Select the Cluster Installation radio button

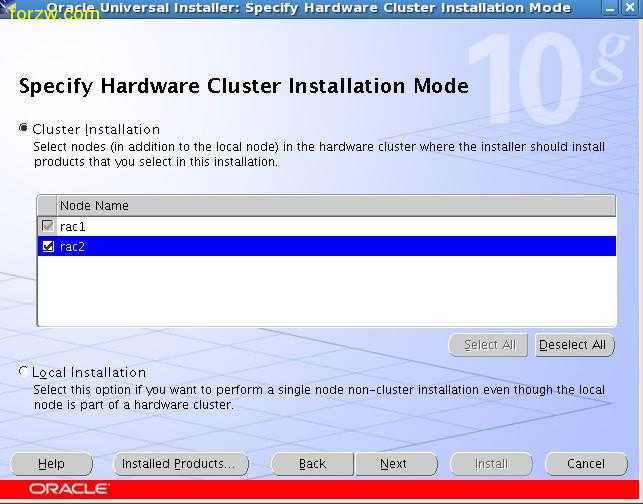click(x=24, y=129)
